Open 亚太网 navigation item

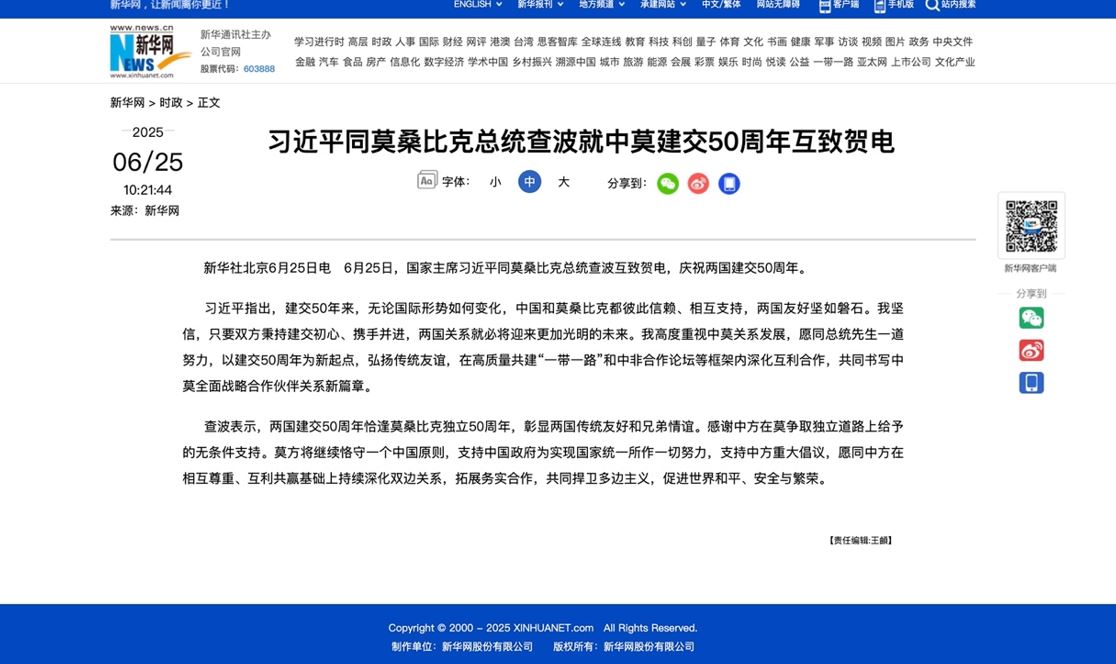(x=872, y=62)
